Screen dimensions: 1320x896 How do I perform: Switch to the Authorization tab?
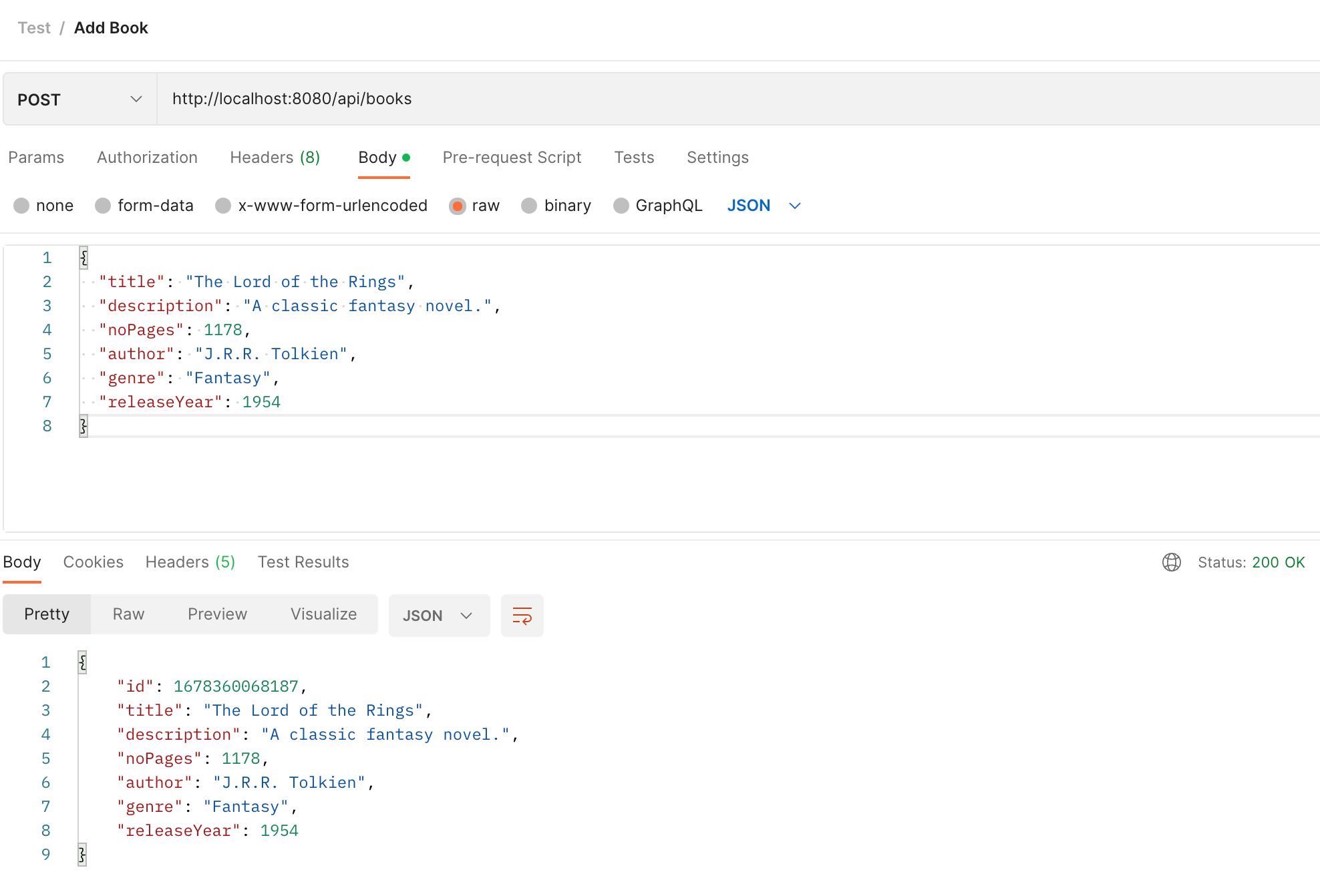(147, 158)
